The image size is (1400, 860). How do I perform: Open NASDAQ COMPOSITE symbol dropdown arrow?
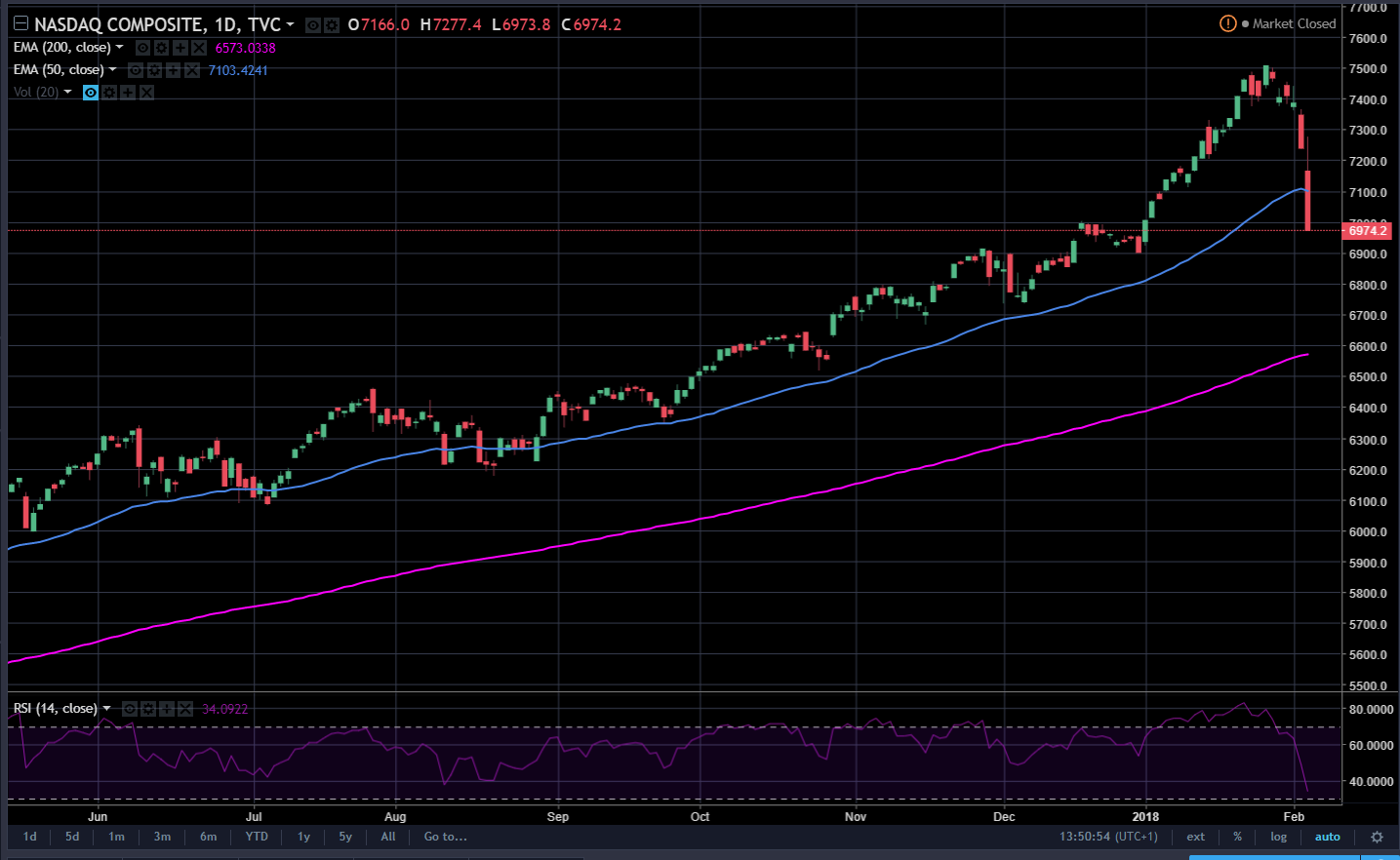pyautogui.click(x=290, y=24)
